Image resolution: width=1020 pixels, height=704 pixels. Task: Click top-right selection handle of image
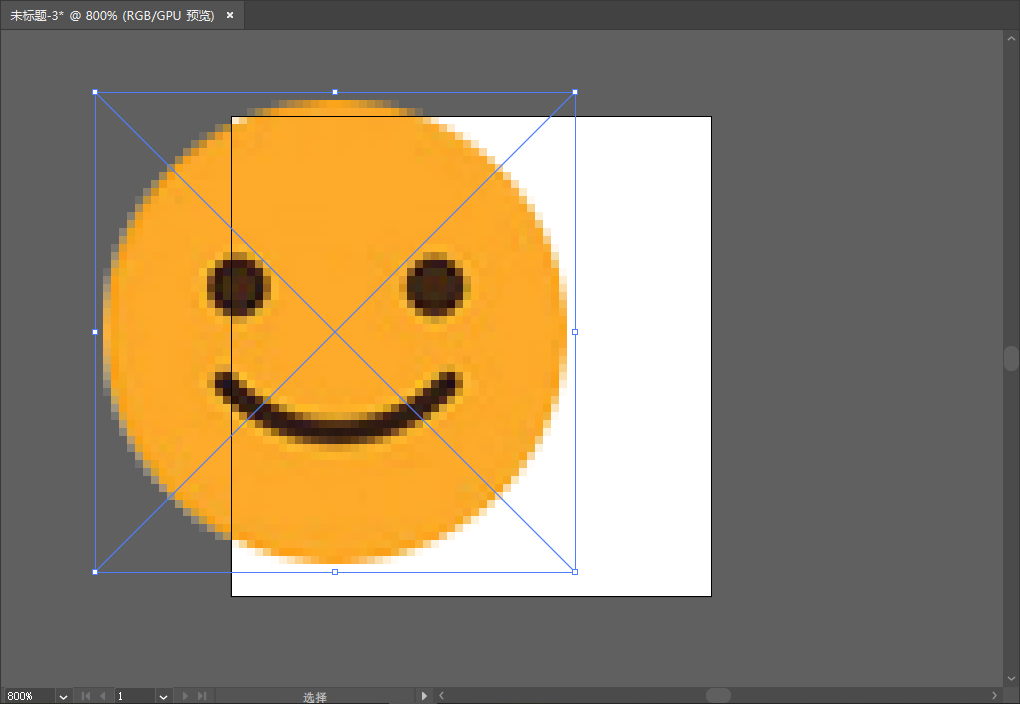pyautogui.click(x=575, y=92)
